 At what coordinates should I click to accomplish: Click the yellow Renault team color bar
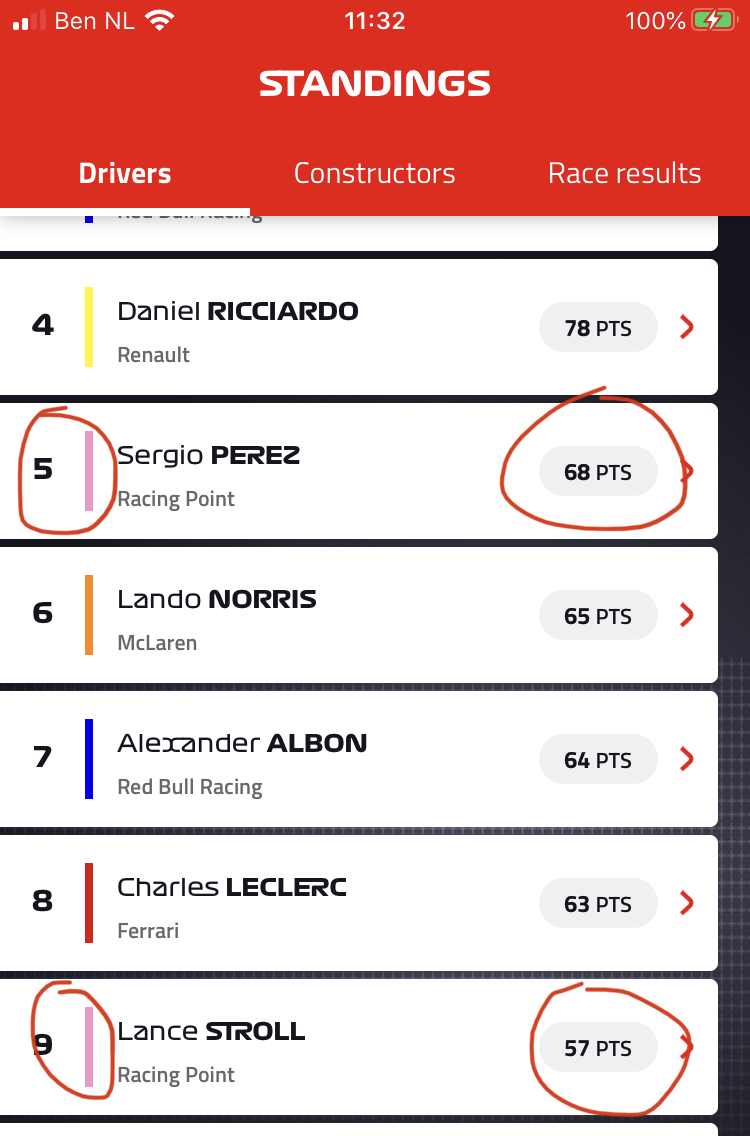pos(89,327)
